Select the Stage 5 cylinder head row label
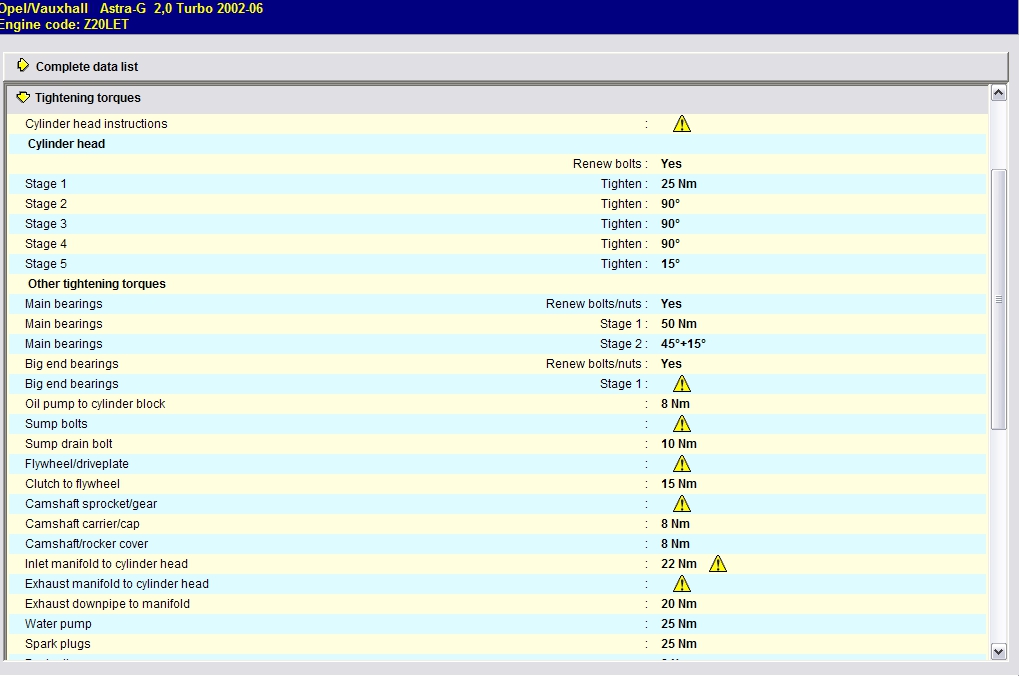Viewport: 1019px width, 676px height. coord(45,264)
